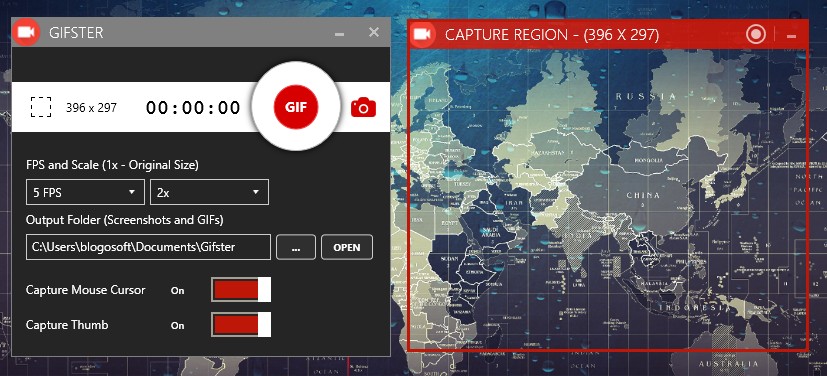This screenshot has height=376, width=827.
Task: Click the OPEN output folder button
Action: tap(347, 247)
